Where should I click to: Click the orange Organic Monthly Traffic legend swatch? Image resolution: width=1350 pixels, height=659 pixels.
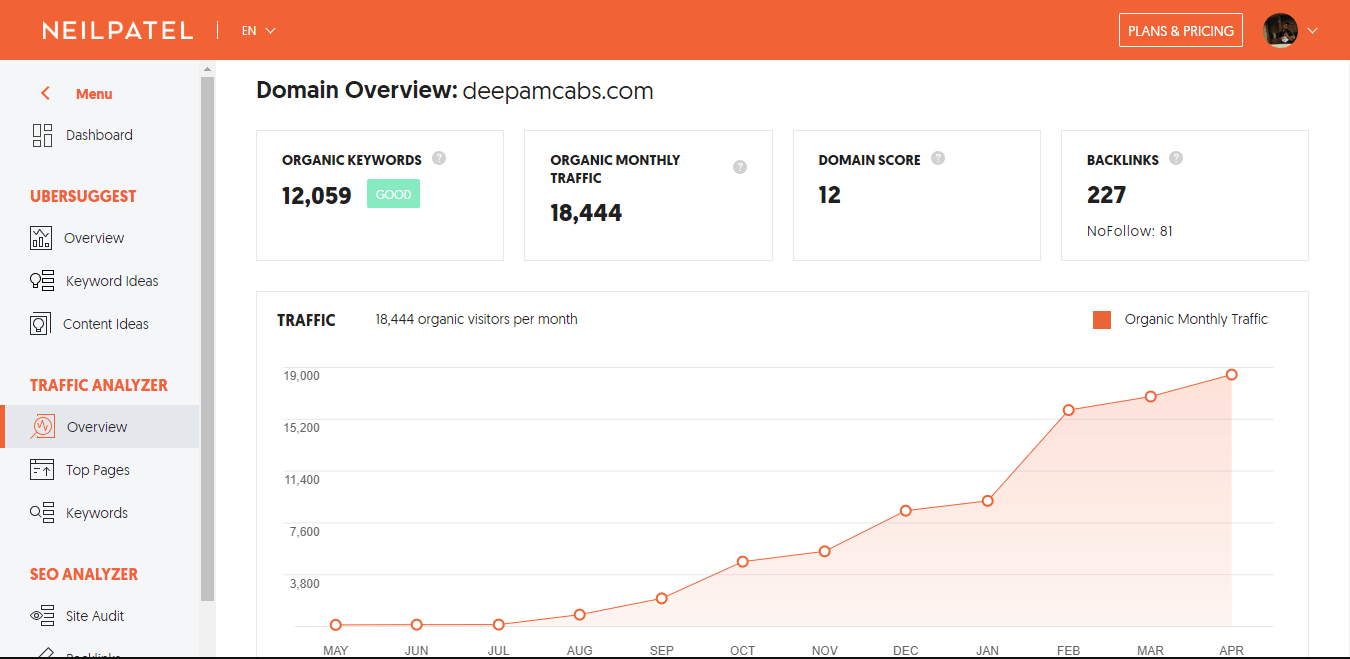[1102, 320]
